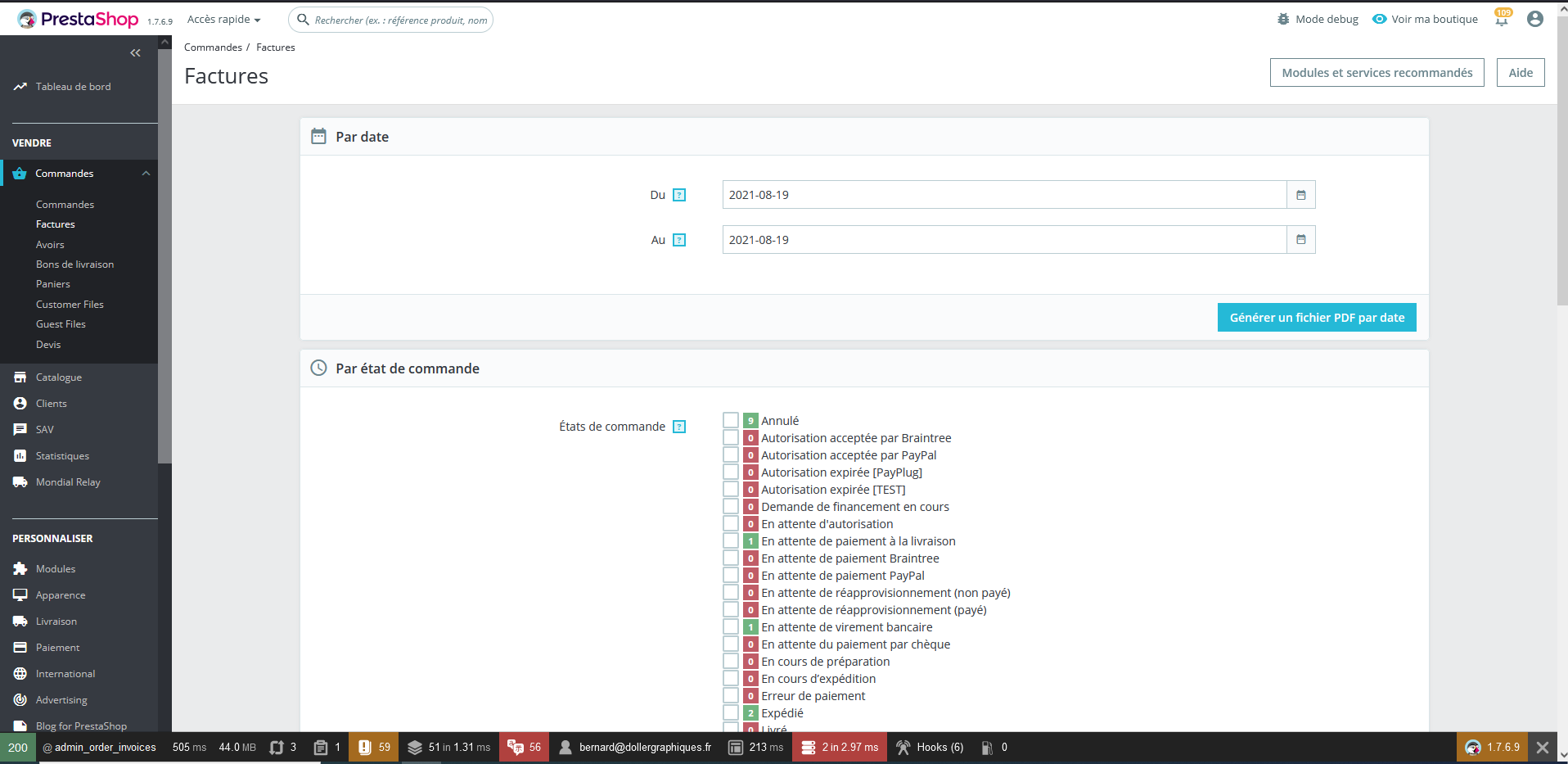Click debug bar Hooks (6) item
This screenshot has width=1568, height=764.
point(930,748)
